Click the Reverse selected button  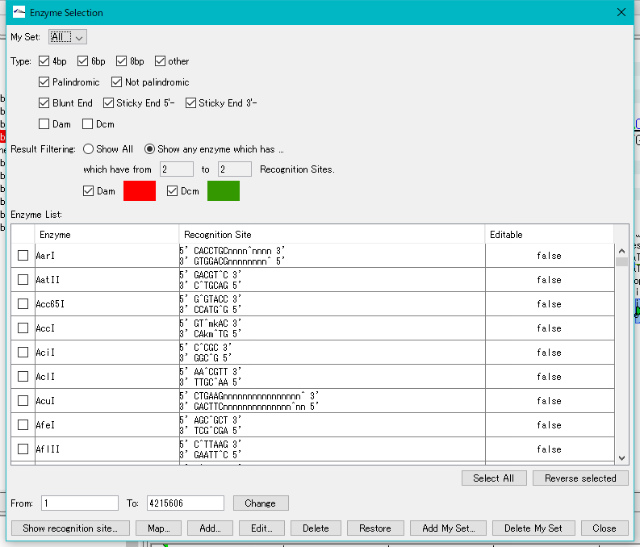[x=580, y=478]
